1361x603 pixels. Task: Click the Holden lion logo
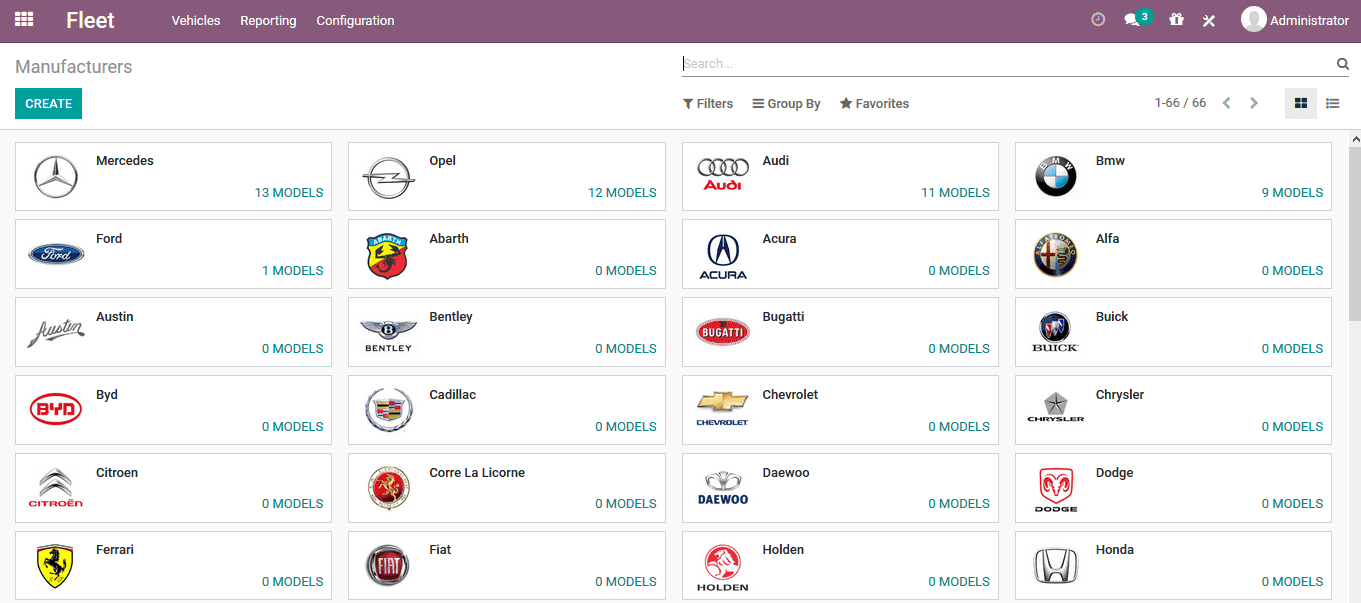[723, 568]
